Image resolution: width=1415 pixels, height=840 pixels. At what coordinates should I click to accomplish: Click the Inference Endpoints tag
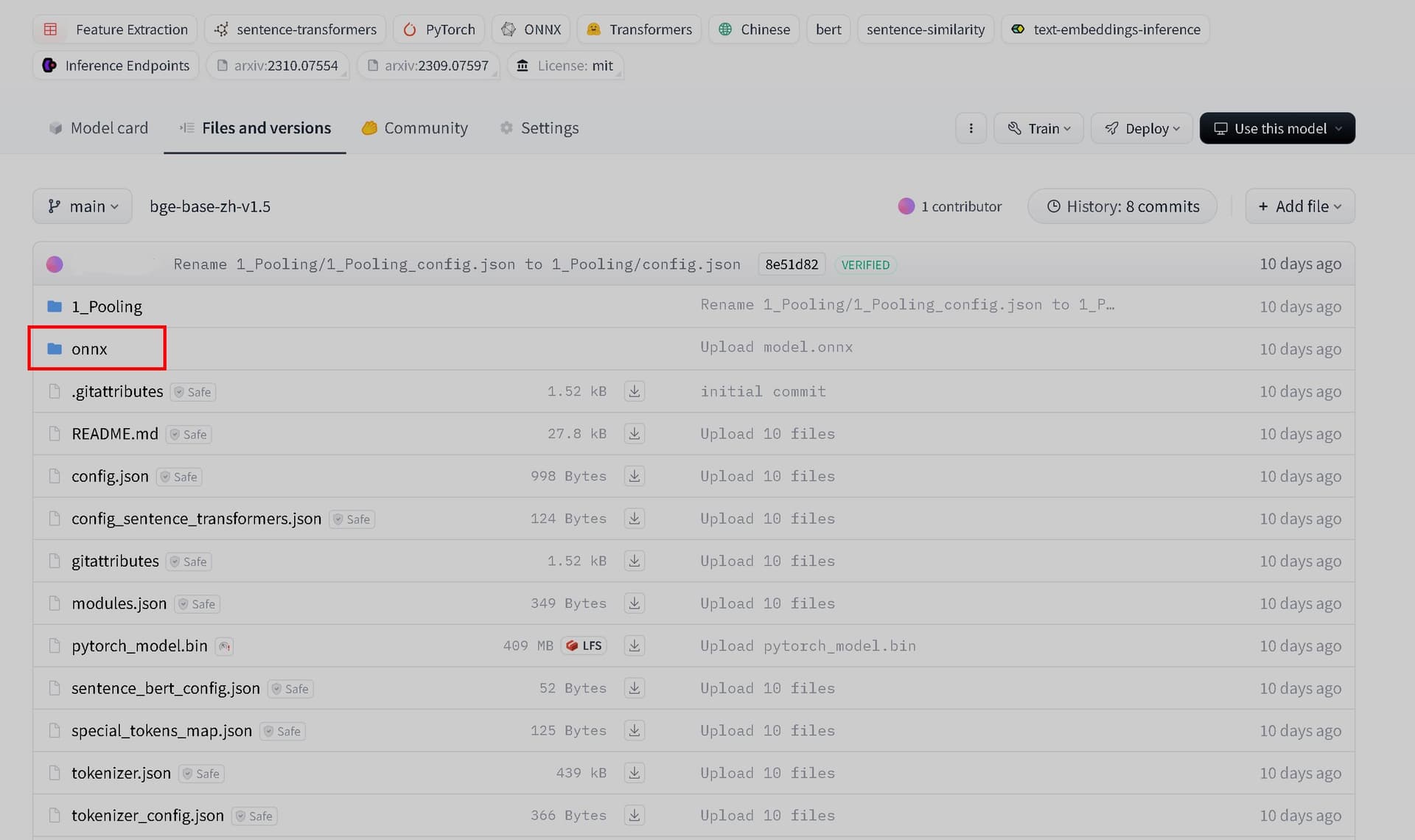point(116,66)
